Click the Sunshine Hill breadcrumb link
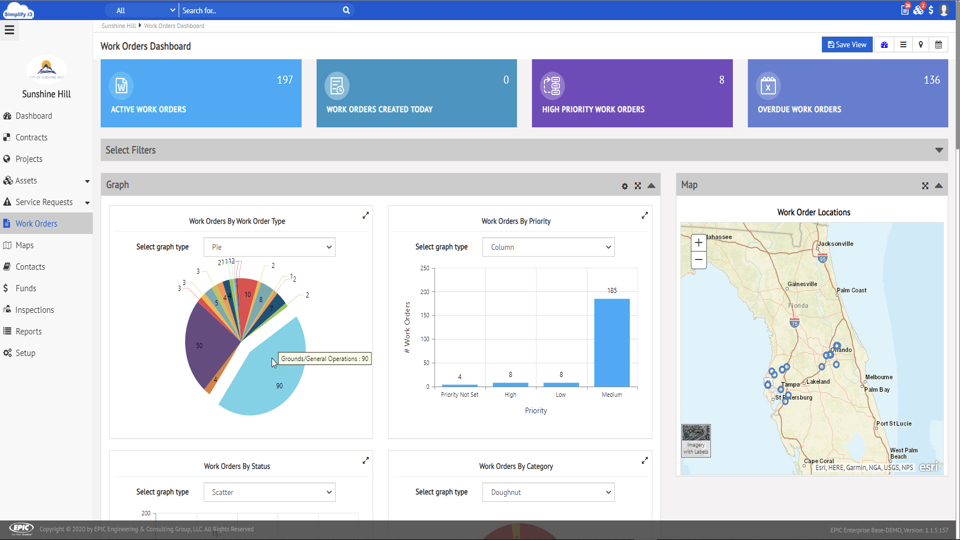 (x=118, y=26)
